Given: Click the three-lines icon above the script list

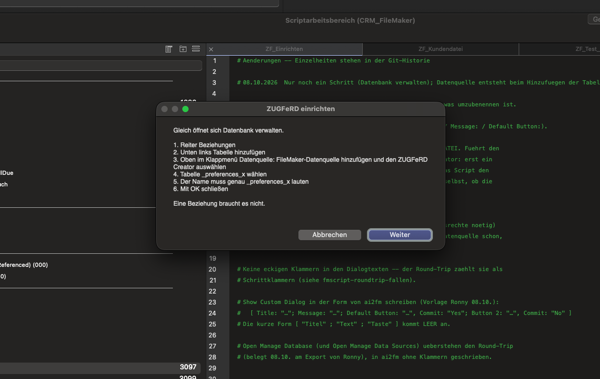Looking at the screenshot, I should pyautogui.click(x=196, y=49).
